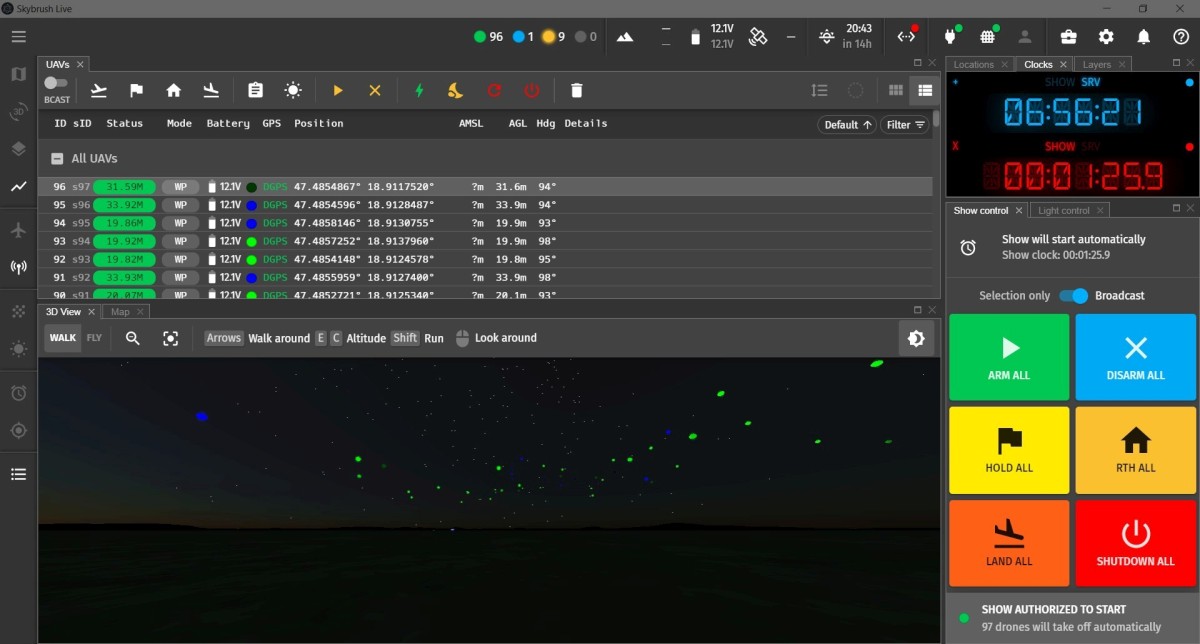Open the Filter dropdown in the UAVs panel
1200x644 pixels.
(x=905, y=124)
